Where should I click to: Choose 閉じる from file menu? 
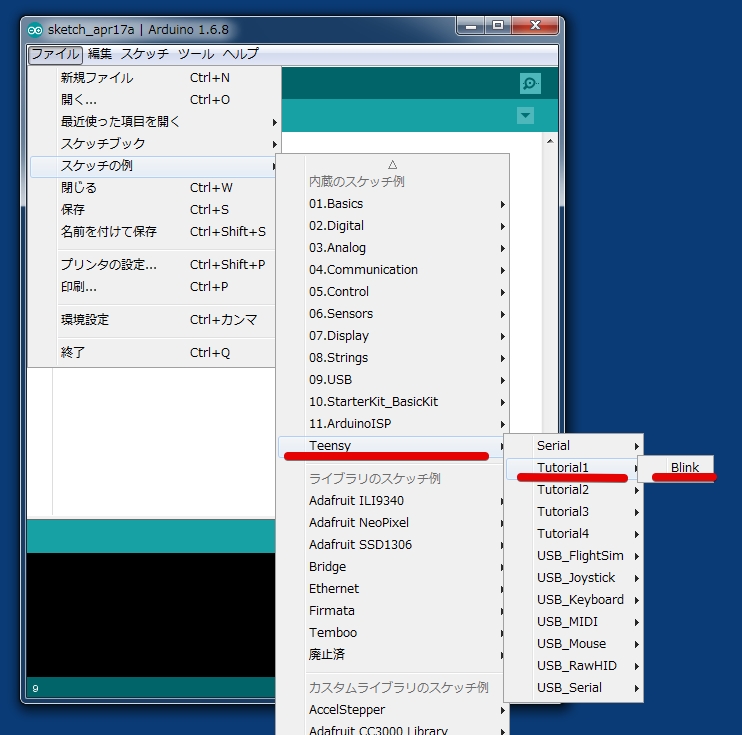point(152,187)
